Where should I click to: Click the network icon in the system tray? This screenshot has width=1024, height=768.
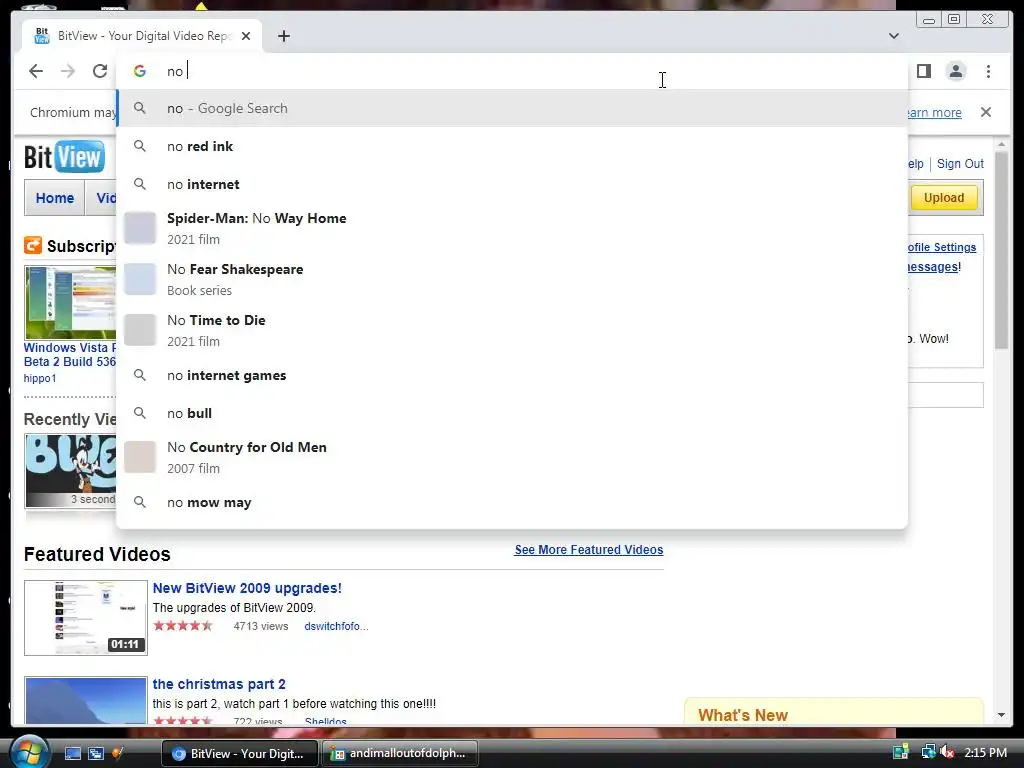coord(927,753)
